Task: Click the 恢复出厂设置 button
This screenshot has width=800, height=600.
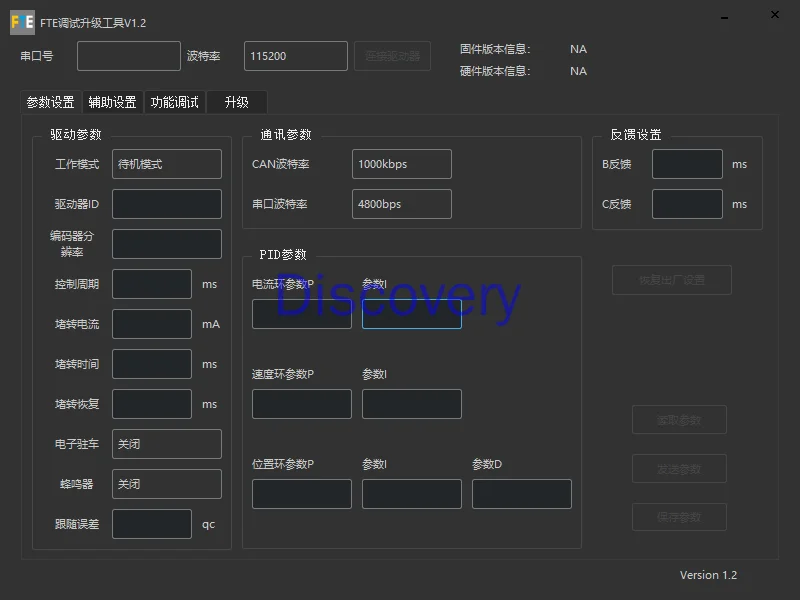Action: pos(672,280)
